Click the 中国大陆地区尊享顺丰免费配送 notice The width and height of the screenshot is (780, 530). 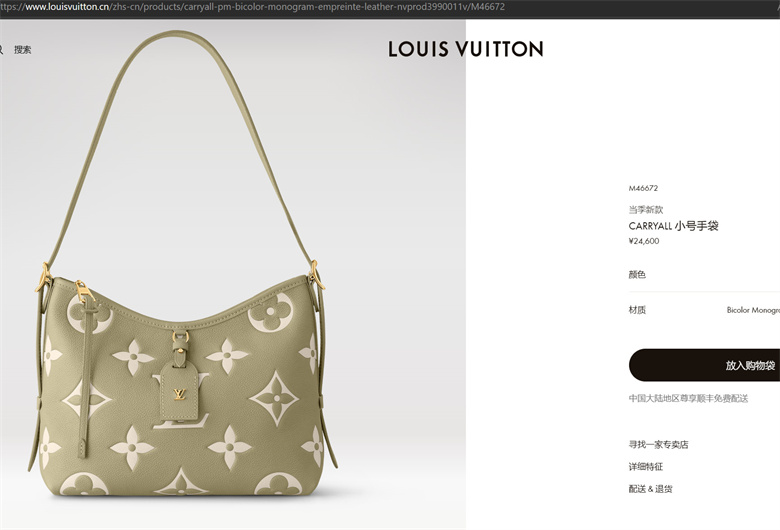pyautogui.click(x=688, y=398)
